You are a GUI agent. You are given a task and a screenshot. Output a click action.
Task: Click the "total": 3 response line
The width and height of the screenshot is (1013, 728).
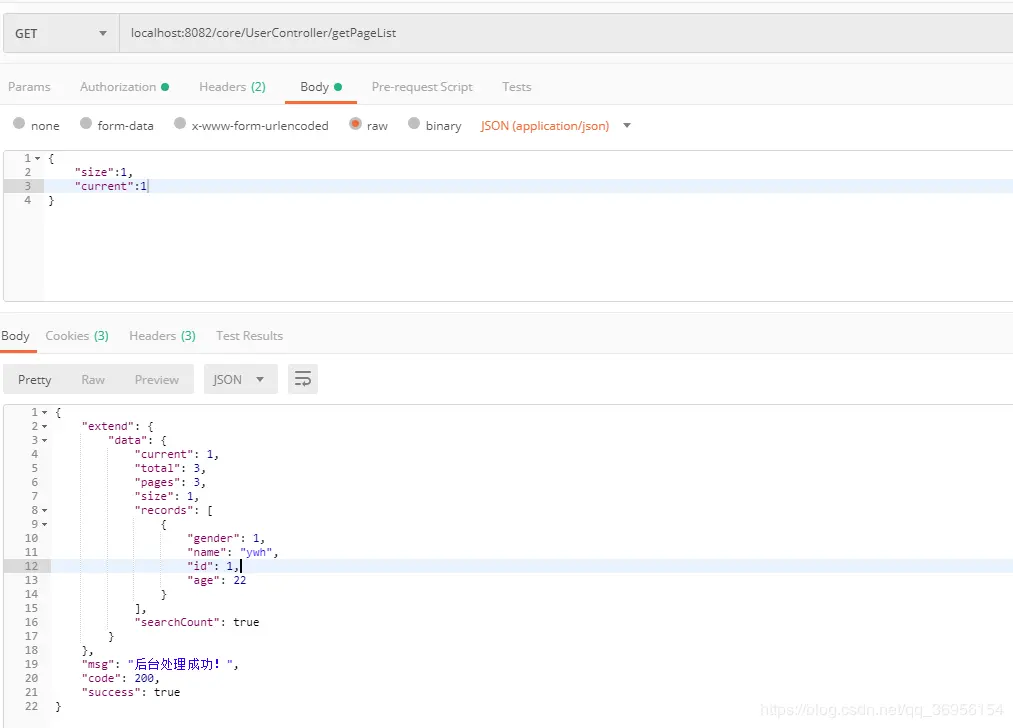[x=170, y=468]
